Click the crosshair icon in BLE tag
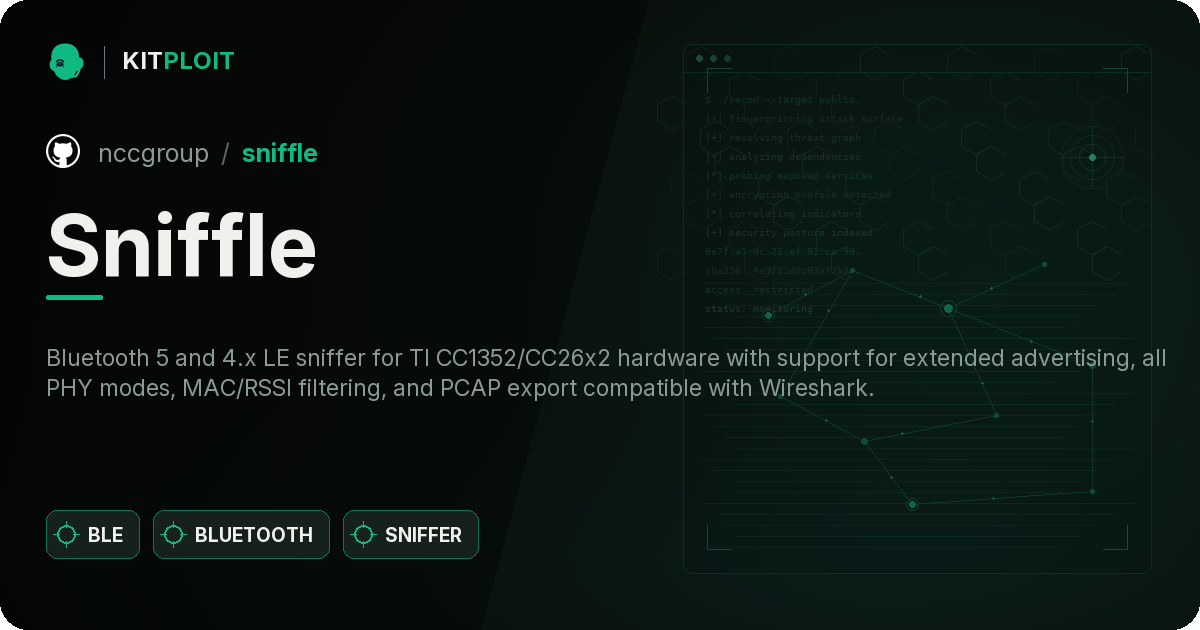This screenshot has width=1200, height=630. [67, 535]
